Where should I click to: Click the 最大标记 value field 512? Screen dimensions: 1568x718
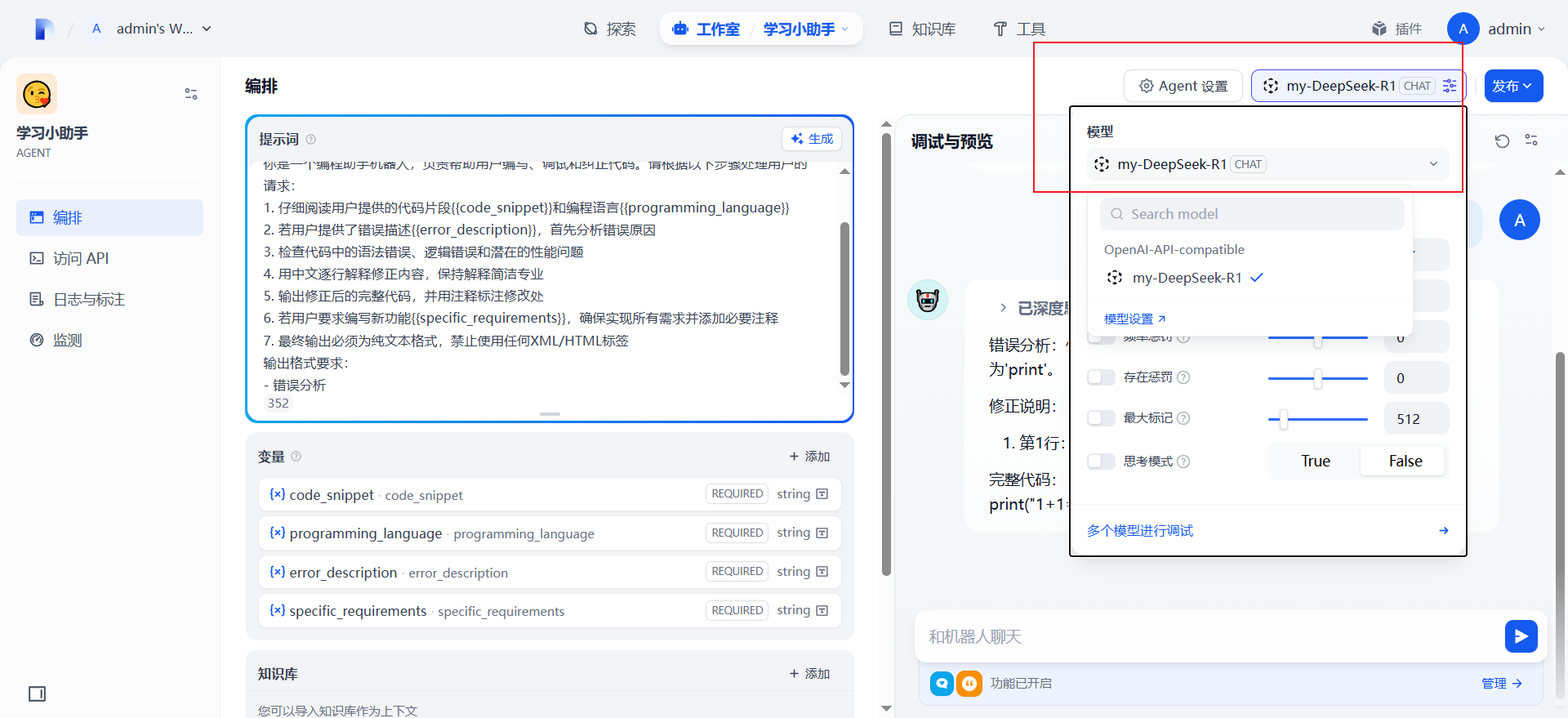[x=1417, y=419]
